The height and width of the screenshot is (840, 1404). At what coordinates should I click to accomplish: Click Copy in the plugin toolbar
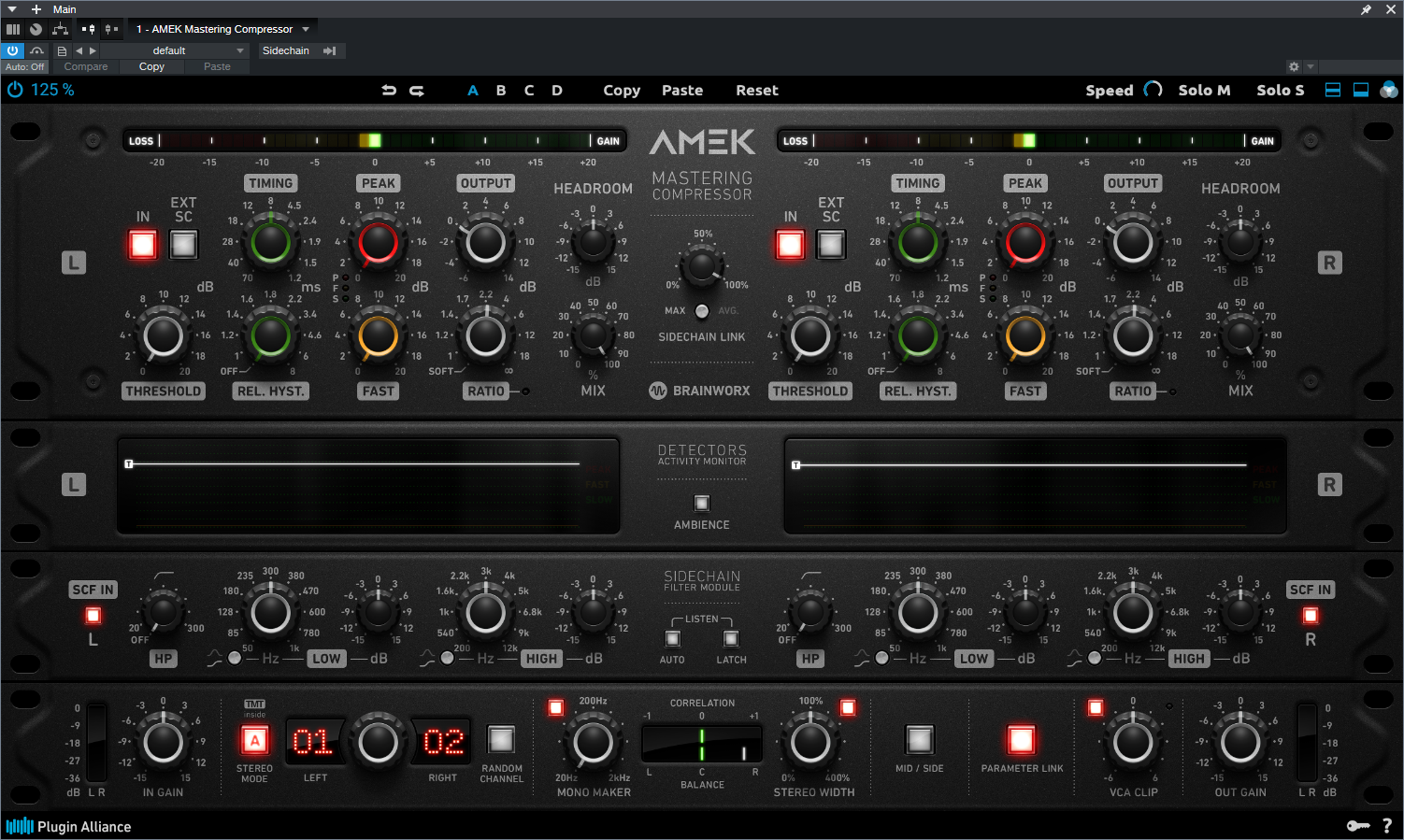[x=622, y=91]
